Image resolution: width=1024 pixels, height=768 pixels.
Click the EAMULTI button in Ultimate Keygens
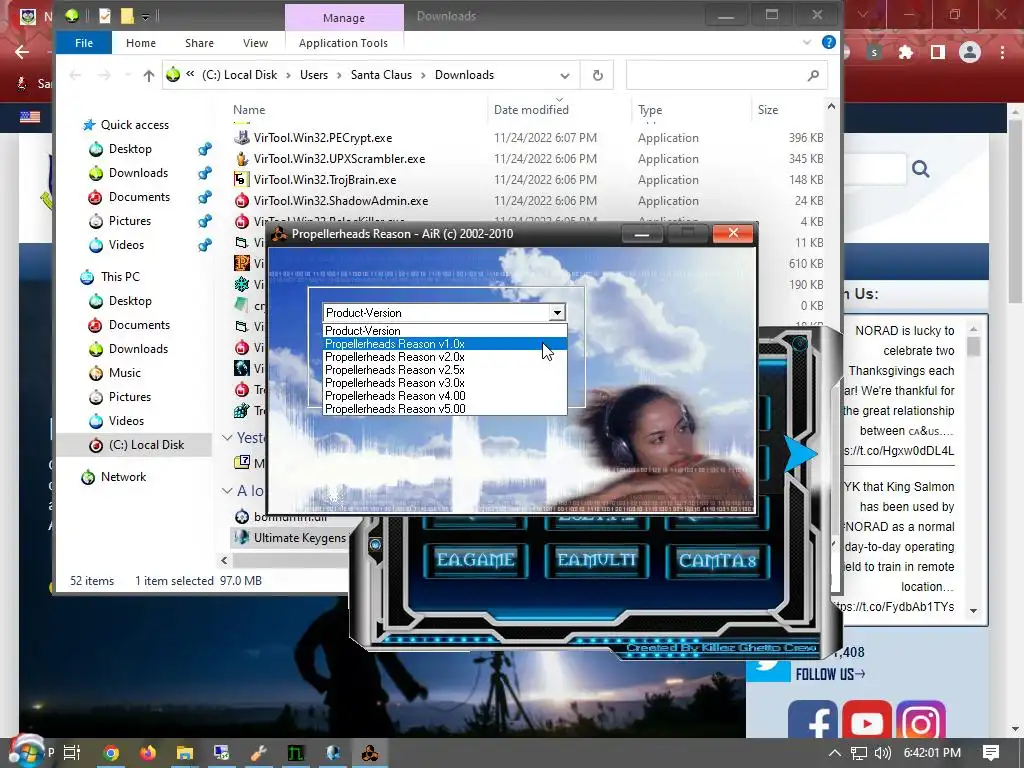click(x=596, y=560)
